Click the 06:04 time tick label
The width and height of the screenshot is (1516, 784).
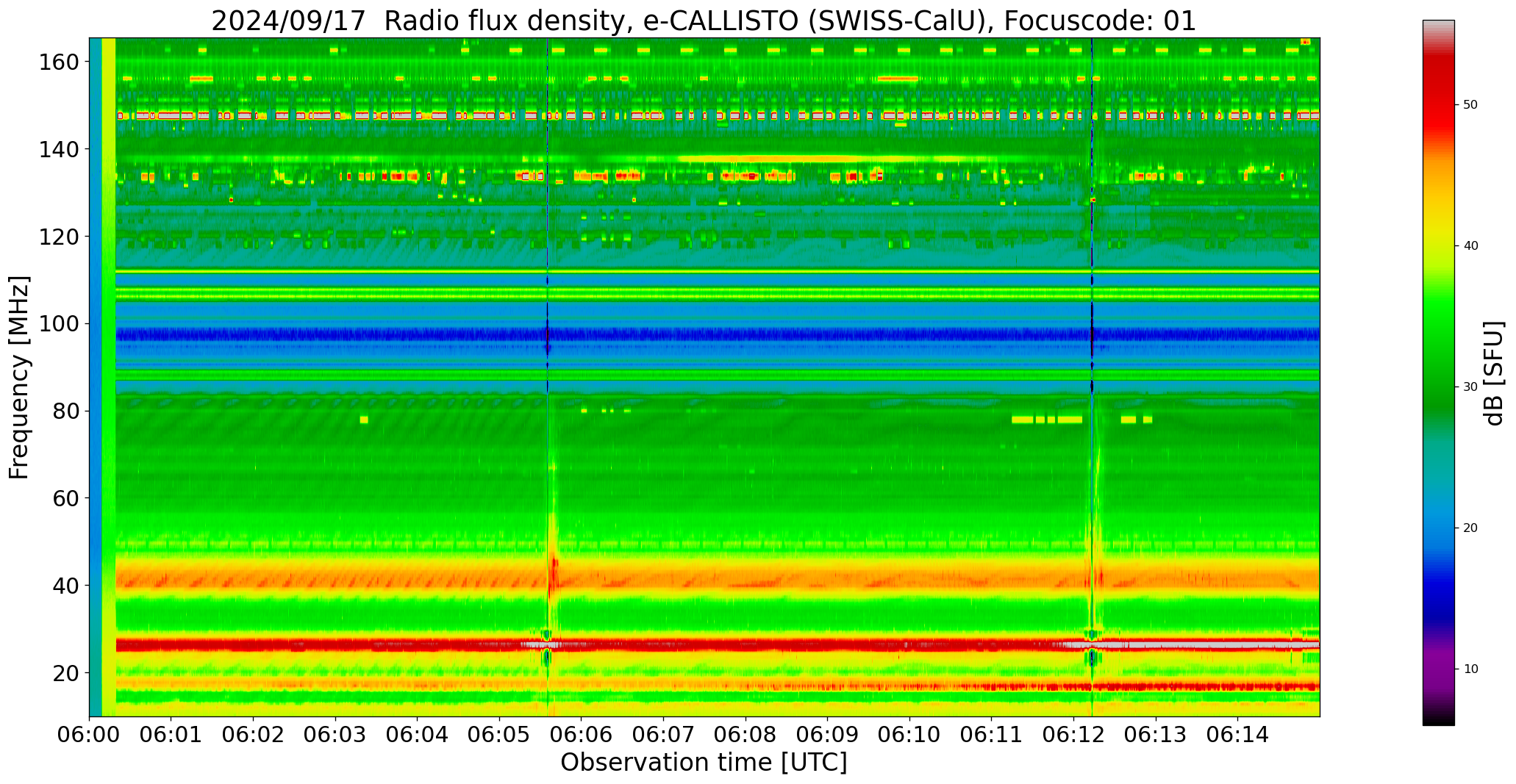click(418, 734)
